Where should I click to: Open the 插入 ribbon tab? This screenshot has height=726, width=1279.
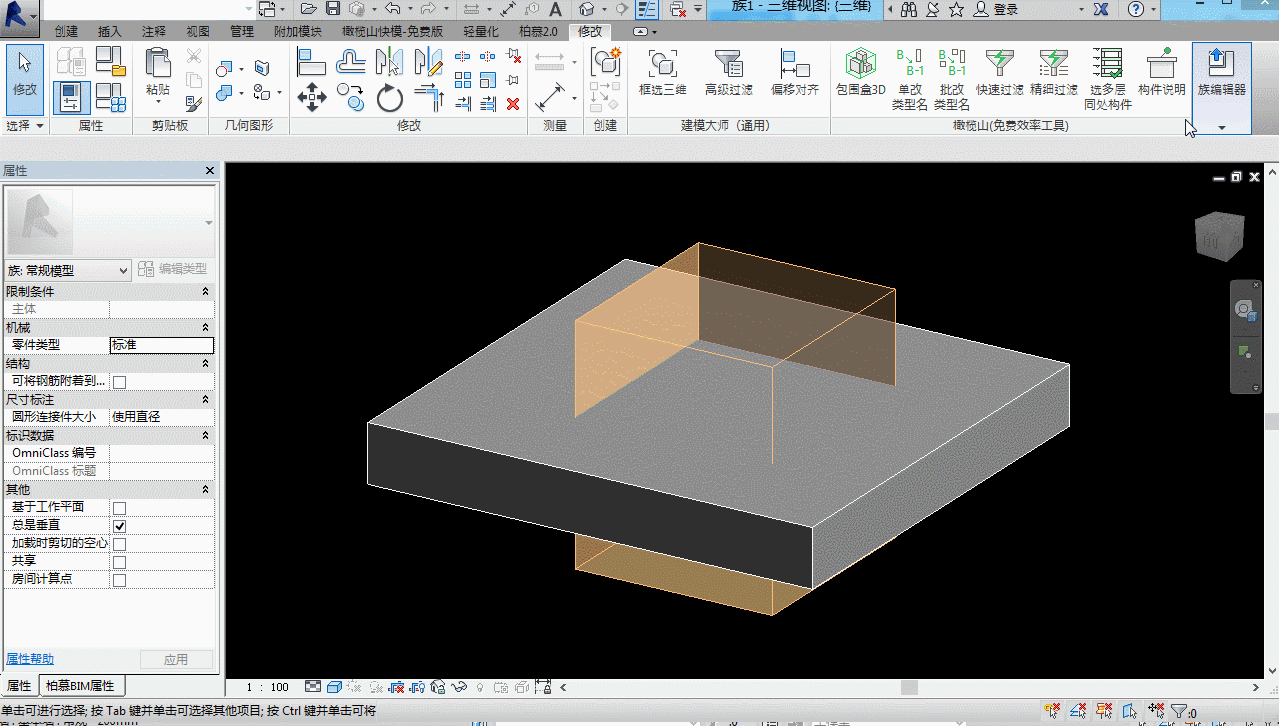[x=109, y=31]
